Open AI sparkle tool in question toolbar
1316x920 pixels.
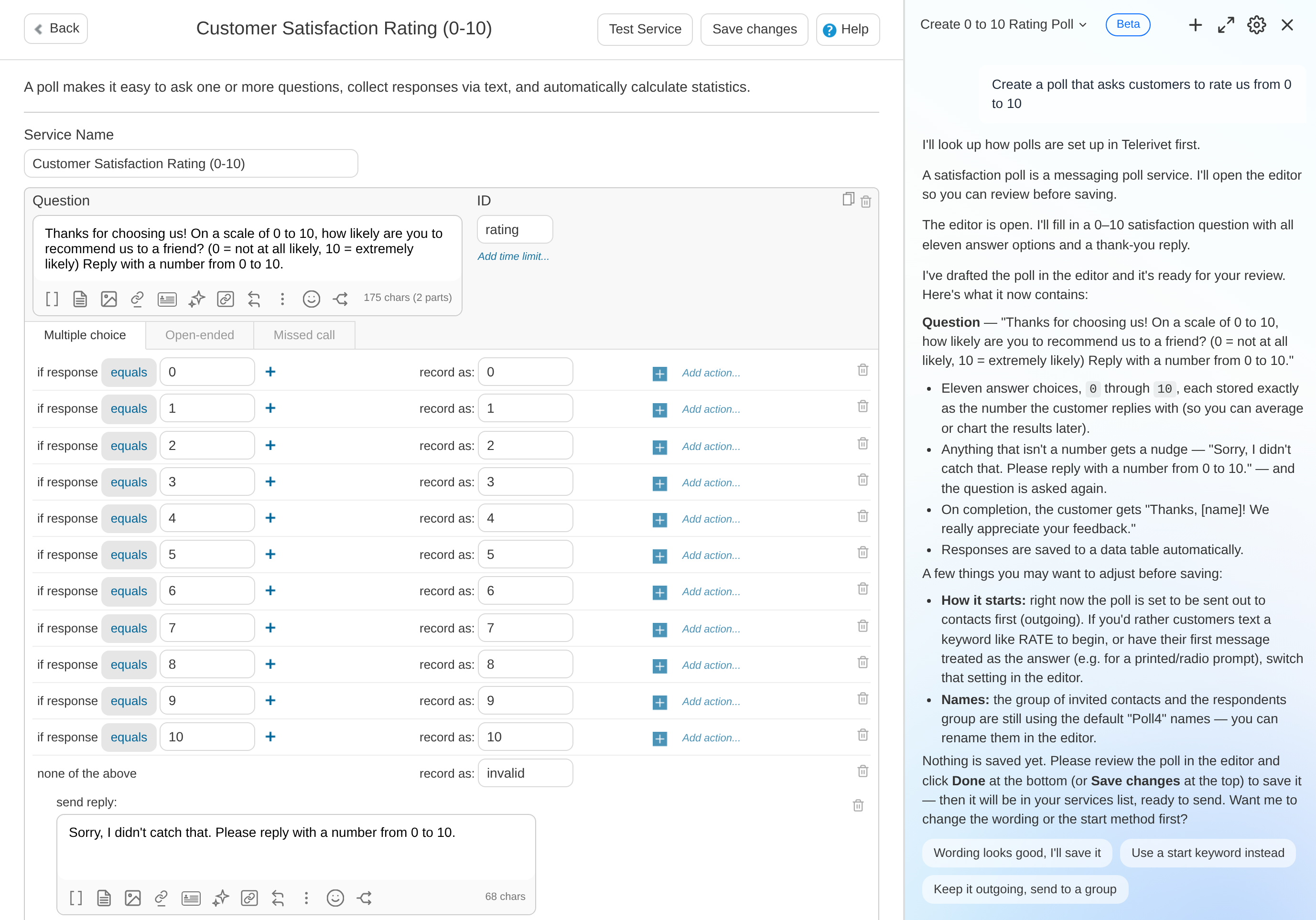pyautogui.click(x=196, y=299)
